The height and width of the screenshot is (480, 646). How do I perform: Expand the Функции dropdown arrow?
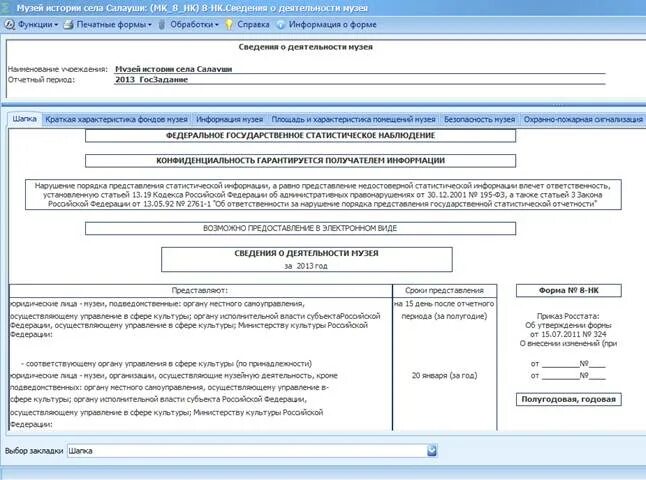pos(56,25)
